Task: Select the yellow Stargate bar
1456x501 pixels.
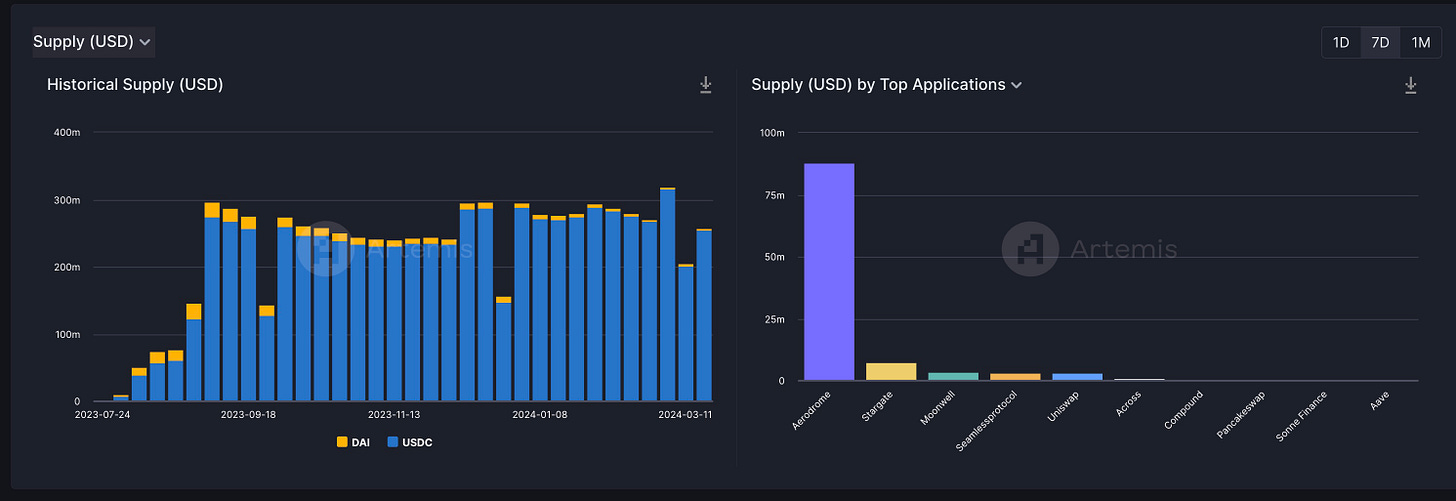Action: [891, 372]
